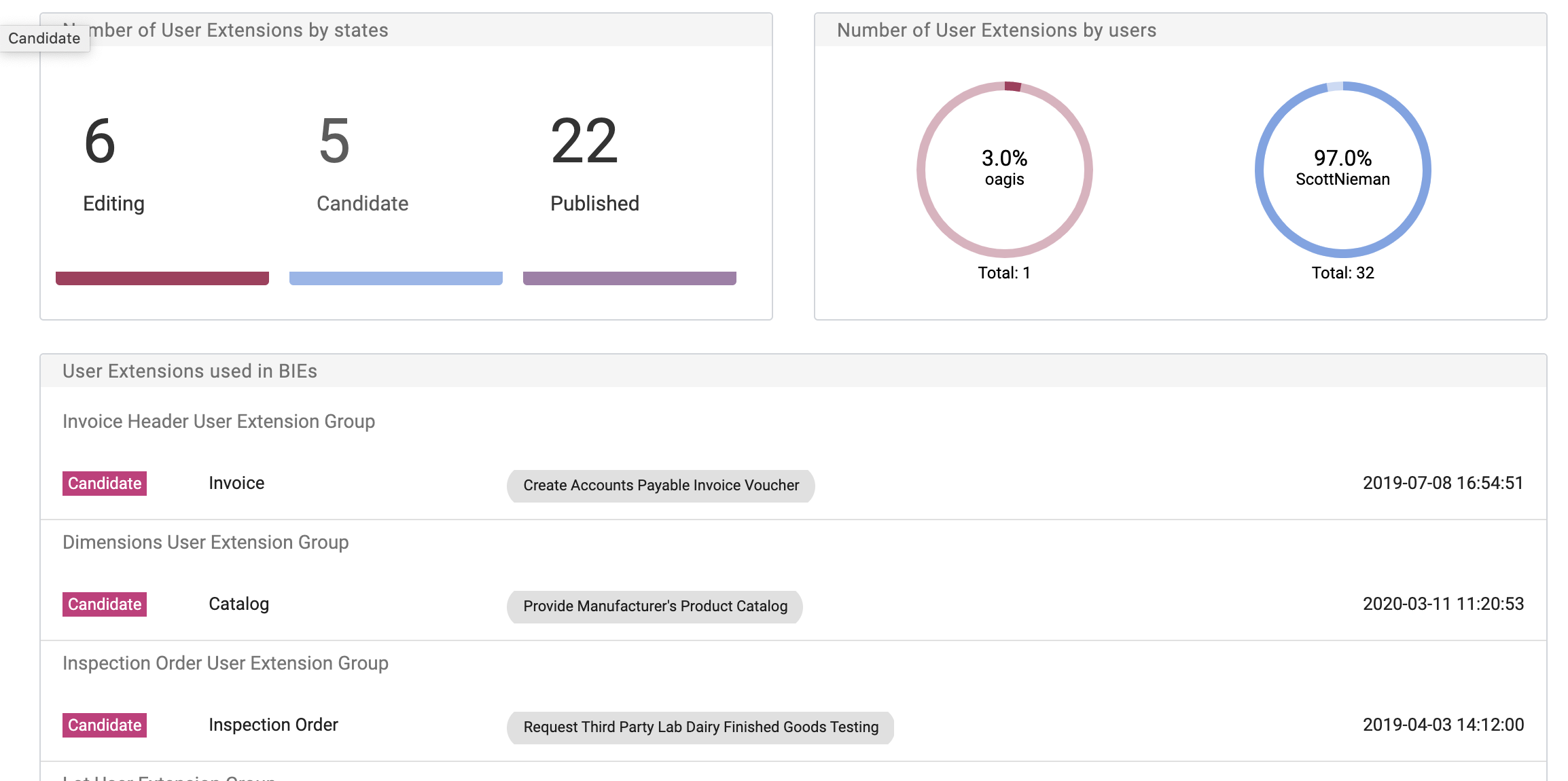Select the Invoice BIE name
Viewport: 1568px width, 781px height.
(236, 483)
